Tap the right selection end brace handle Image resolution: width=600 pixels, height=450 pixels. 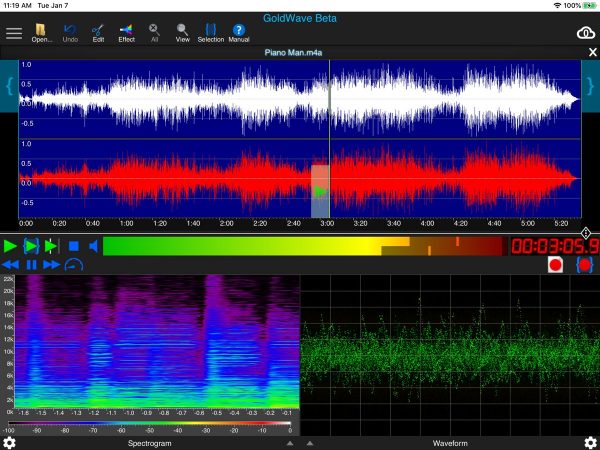591,86
